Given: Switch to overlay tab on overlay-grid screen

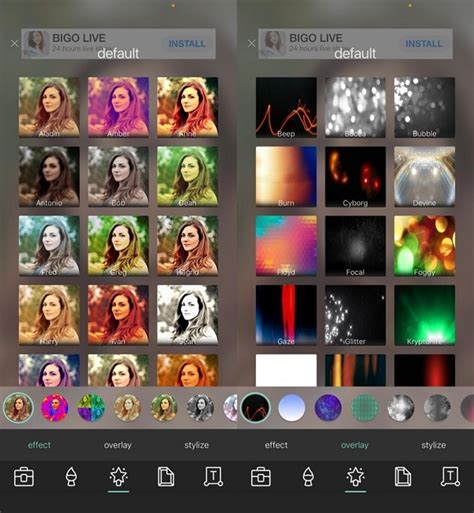Looking at the screenshot, I should [x=355, y=445].
